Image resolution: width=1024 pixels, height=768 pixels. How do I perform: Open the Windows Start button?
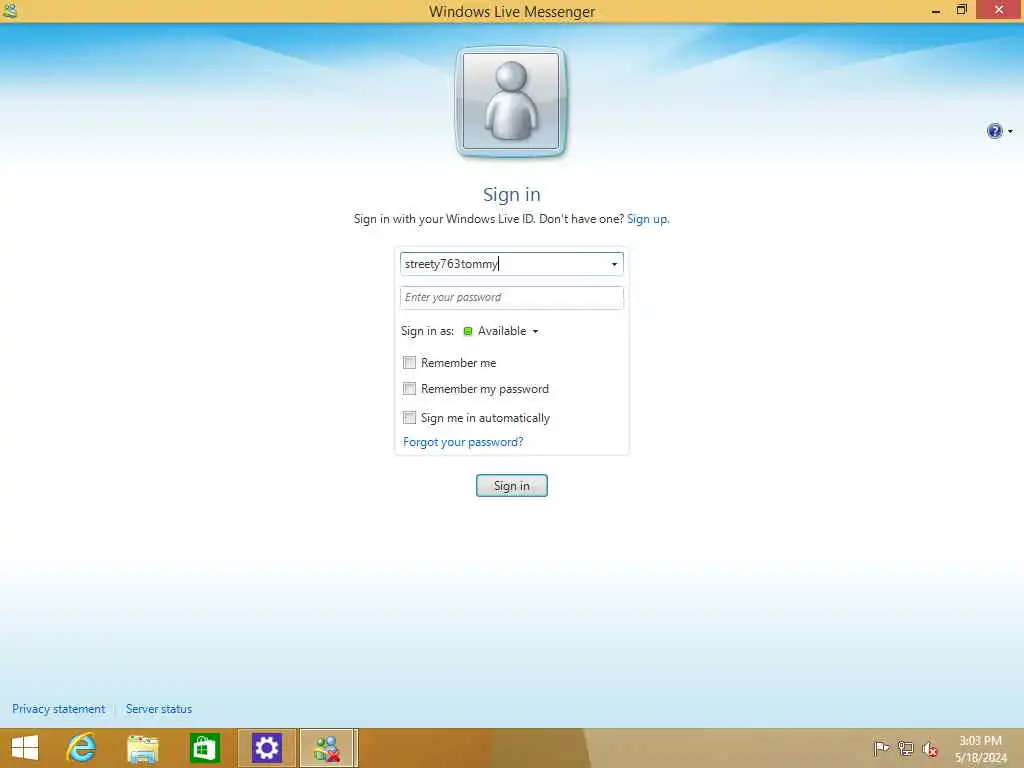(x=25, y=748)
